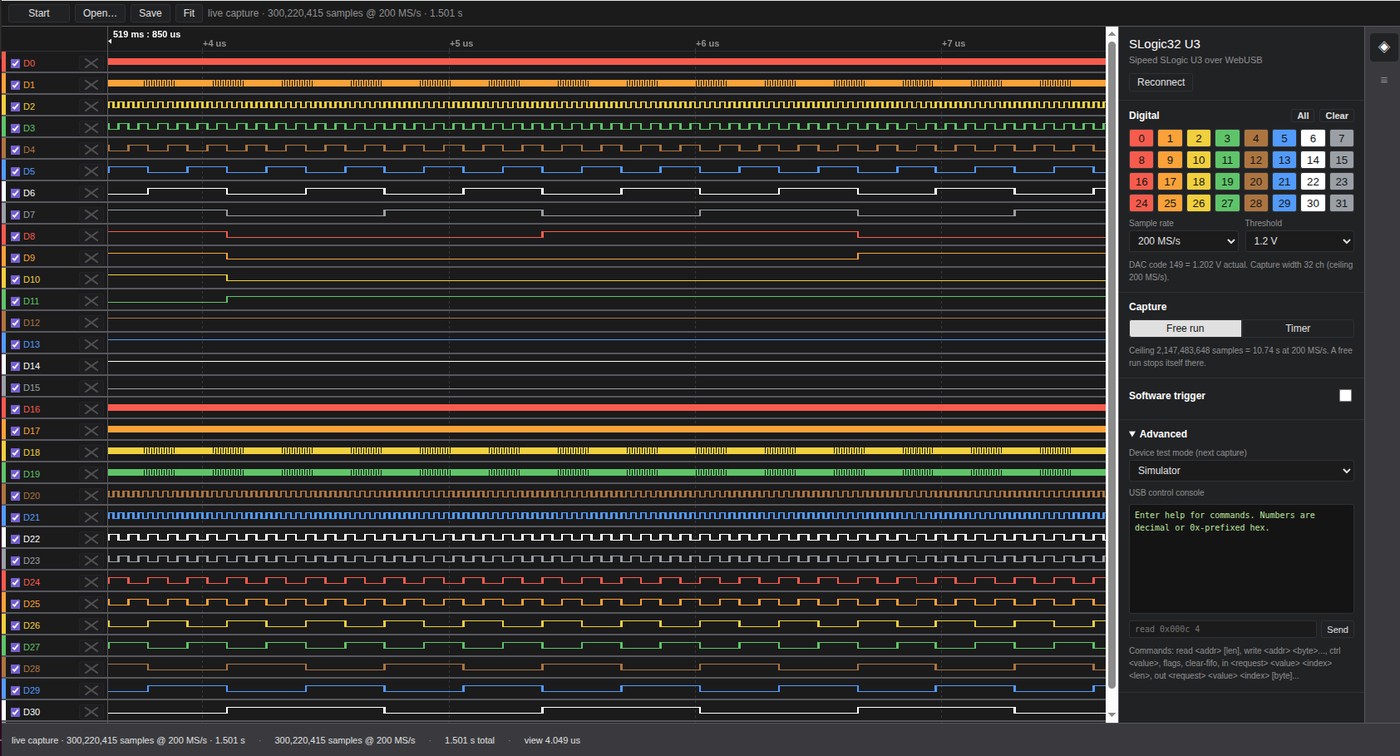Collapse the Advanced section
Viewport: 1400px width, 756px height.
(x=1158, y=434)
